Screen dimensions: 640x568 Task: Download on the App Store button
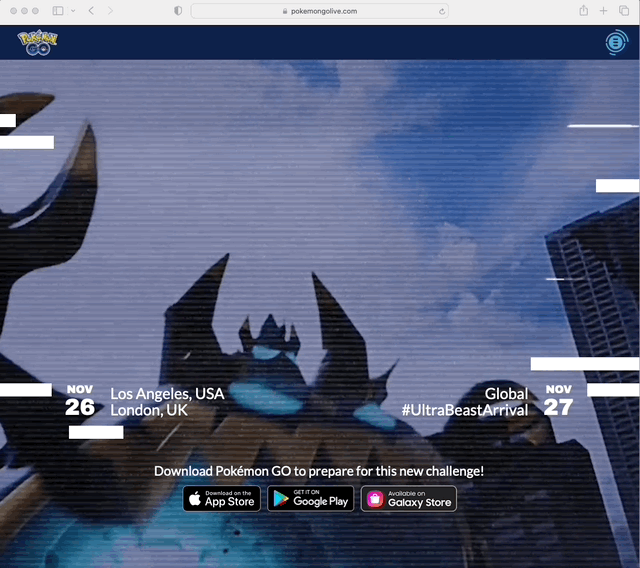[222, 499]
